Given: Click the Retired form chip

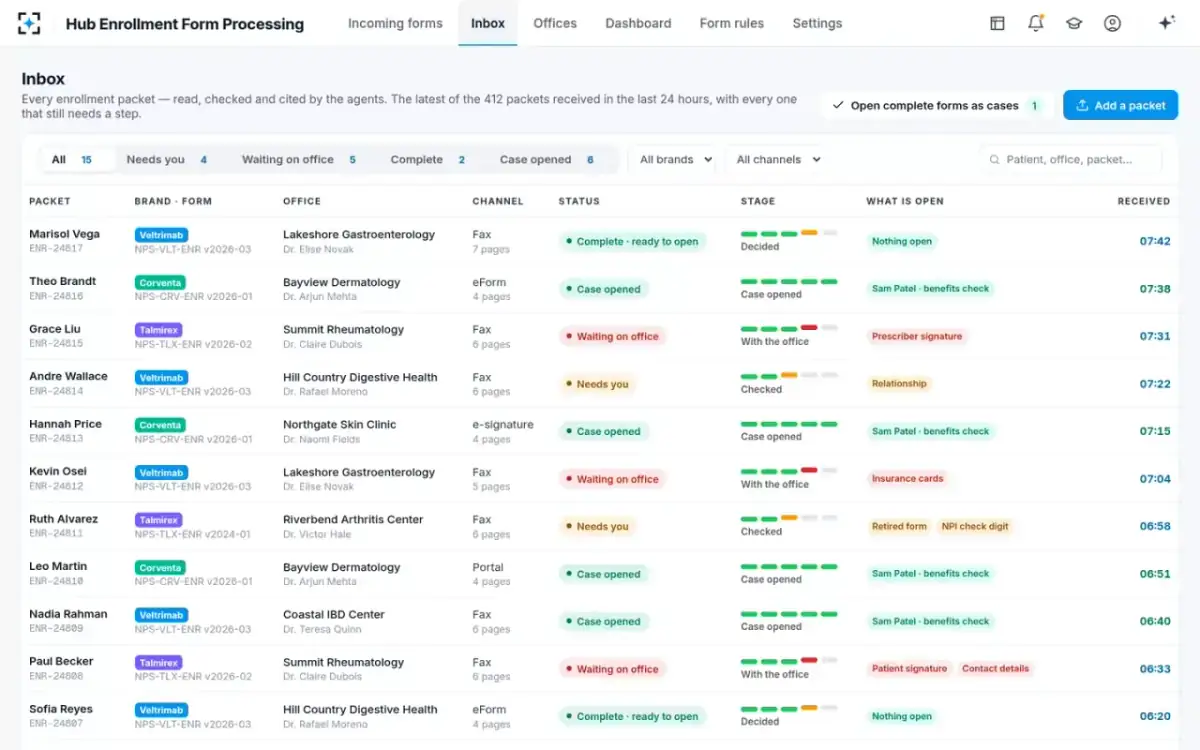Looking at the screenshot, I should tap(899, 527).
